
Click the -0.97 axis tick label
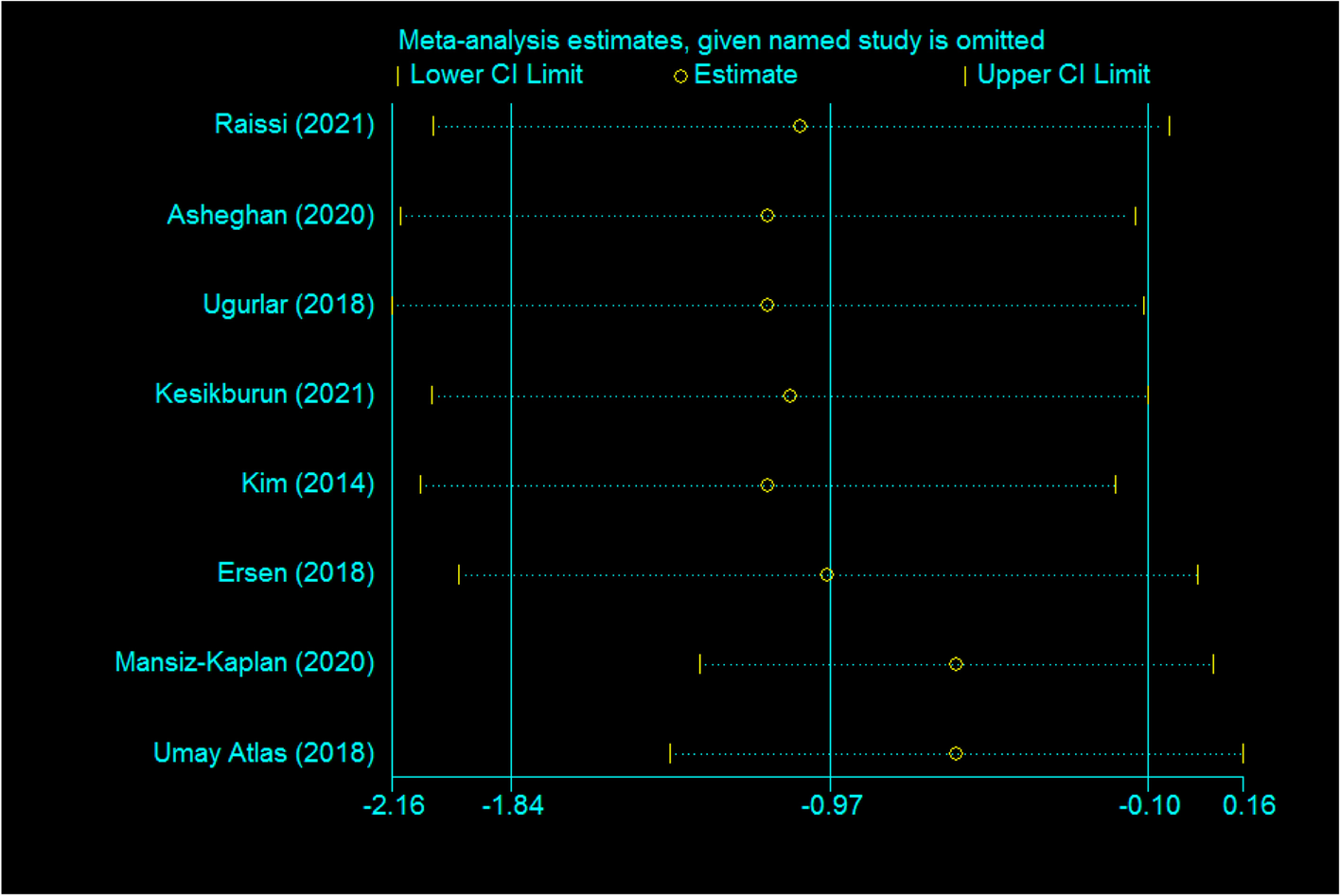coord(832,805)
